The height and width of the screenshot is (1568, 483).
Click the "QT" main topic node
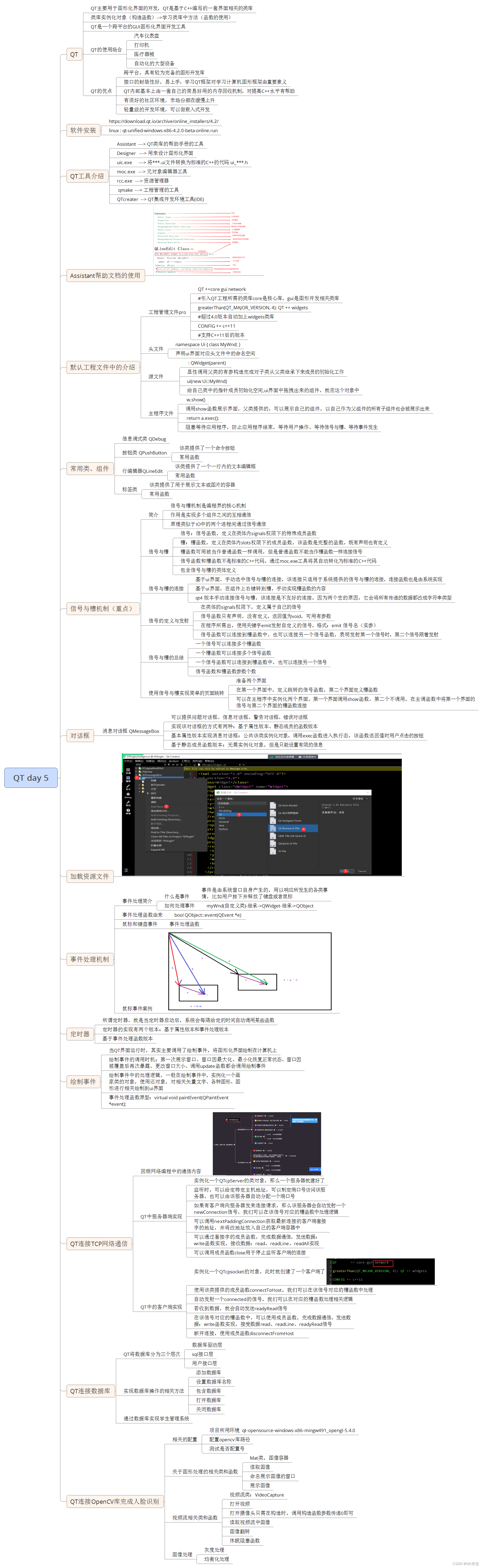click(x=74, y=54)
